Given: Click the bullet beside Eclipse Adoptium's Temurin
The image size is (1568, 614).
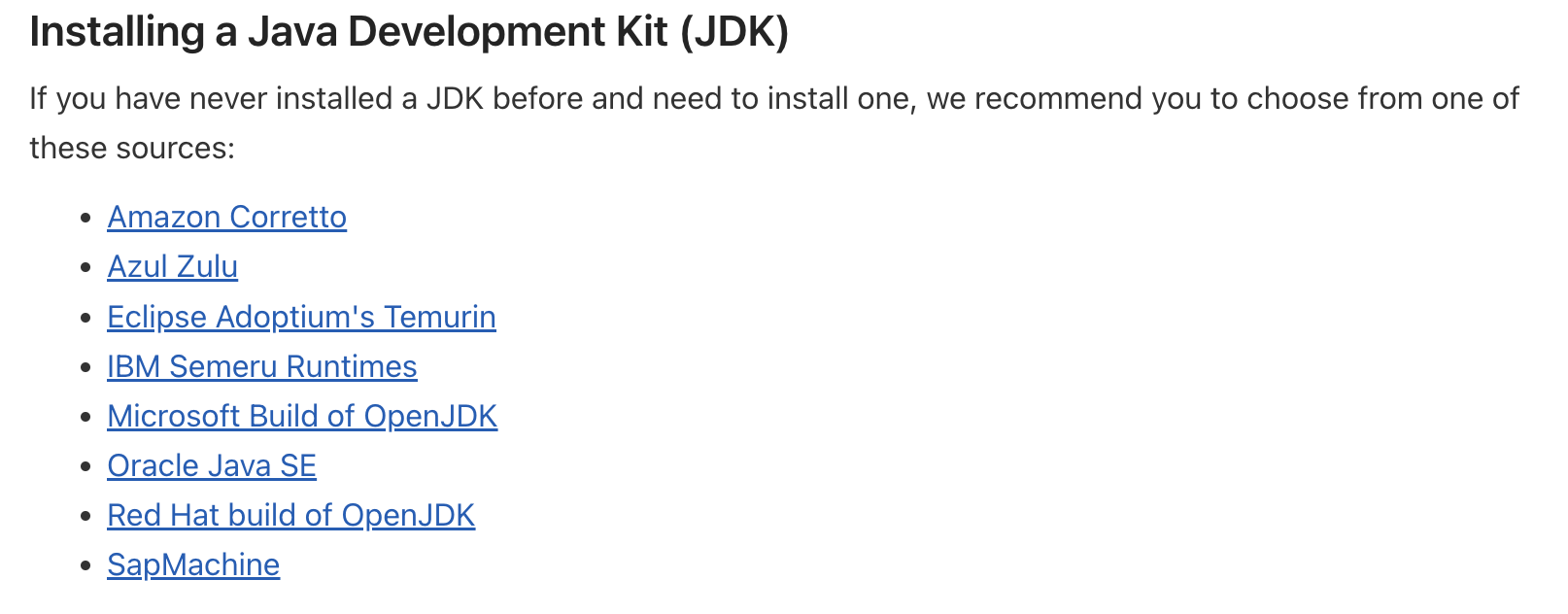Looking at the screenshot, I should click(x=87, y=319).
